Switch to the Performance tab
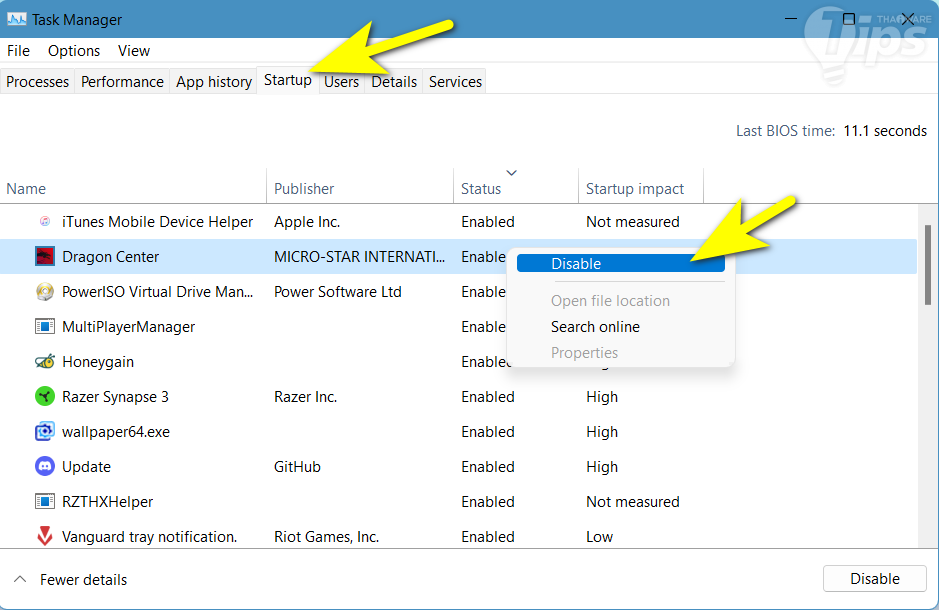 click(122, 82)
